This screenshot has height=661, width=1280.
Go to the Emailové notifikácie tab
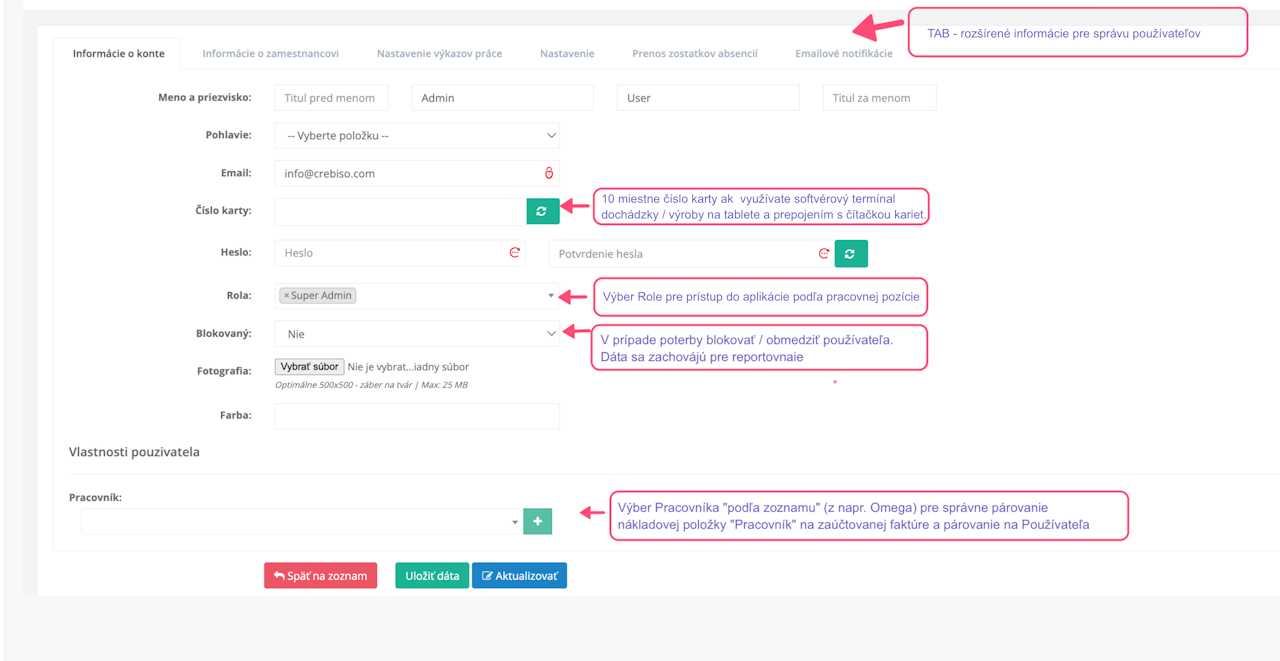[843, 54]
